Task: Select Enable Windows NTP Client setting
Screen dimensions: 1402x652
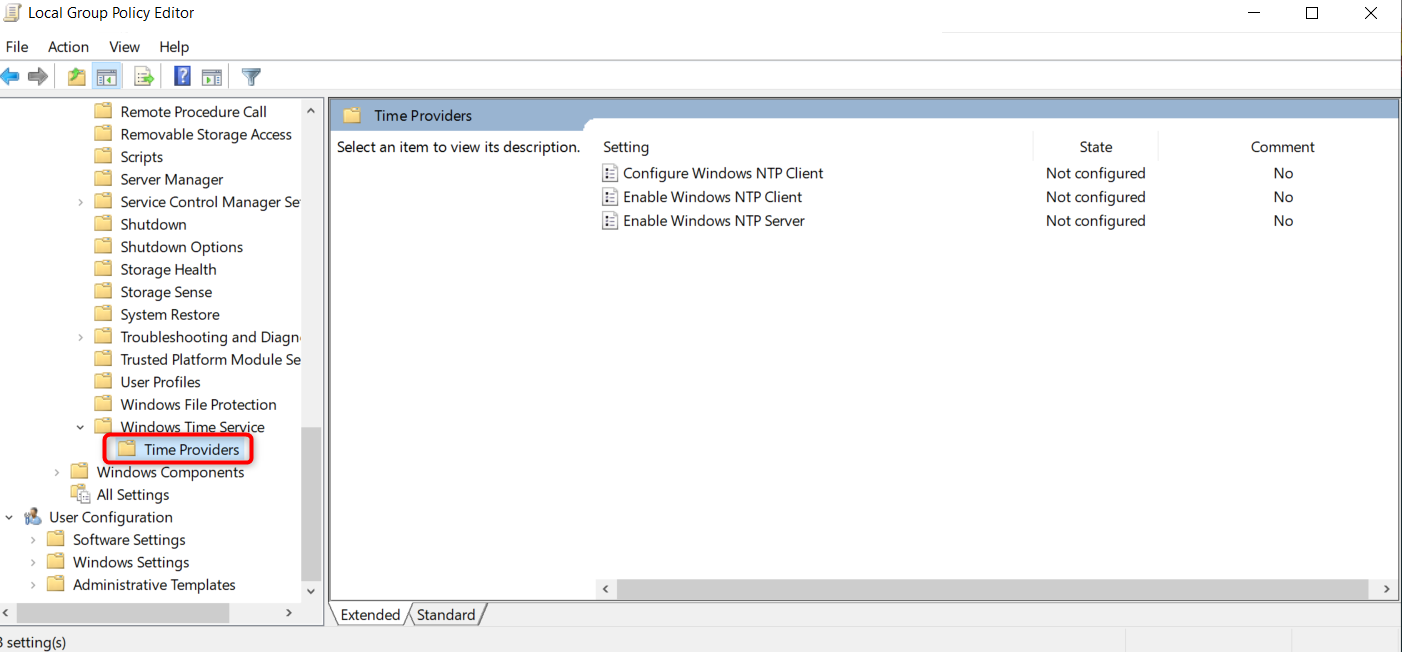Action: [x=712, y=197]
